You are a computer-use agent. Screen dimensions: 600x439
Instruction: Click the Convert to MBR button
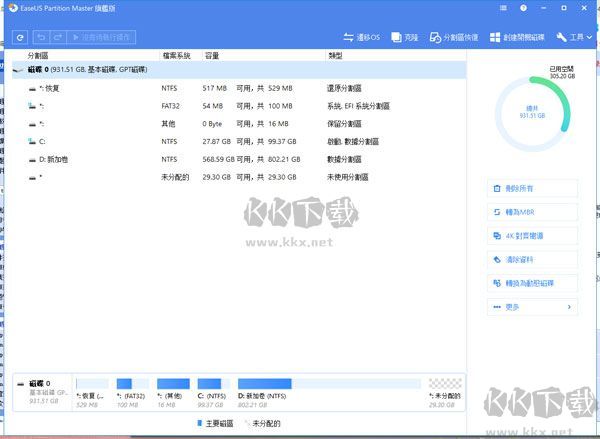click(x=532, y=212)
